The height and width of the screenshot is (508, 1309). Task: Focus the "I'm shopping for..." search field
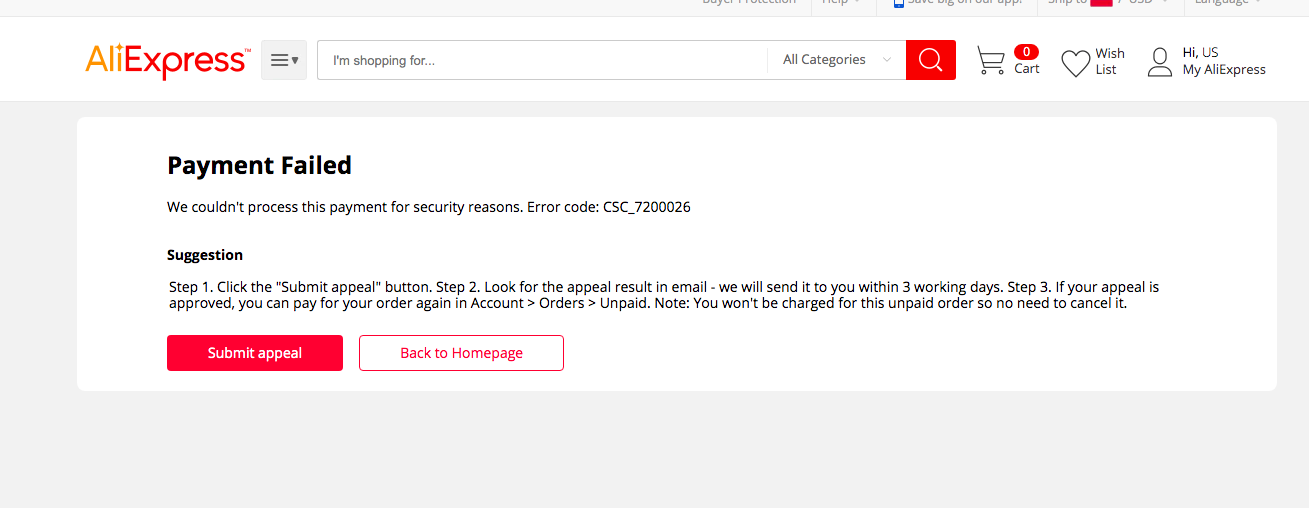pos(542,60)
